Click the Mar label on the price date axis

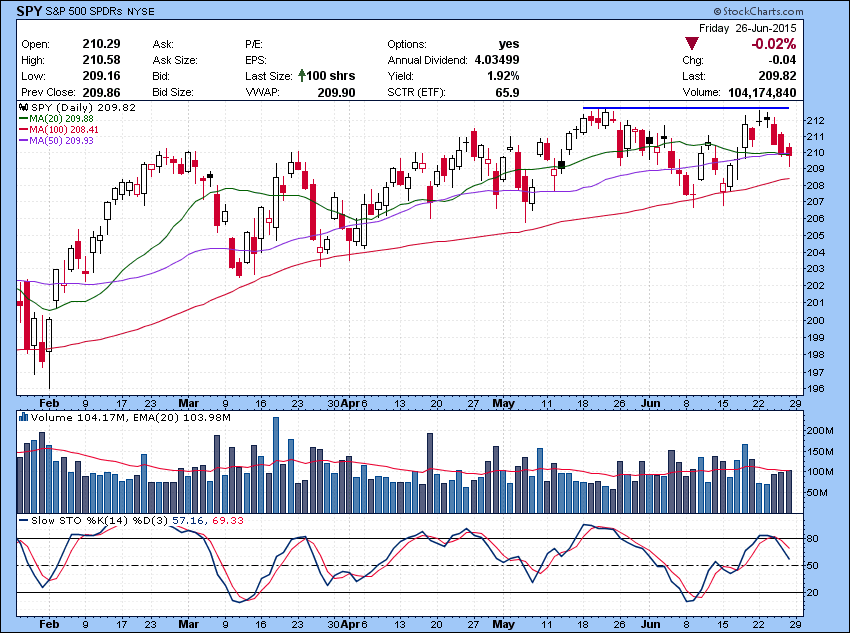[190, 404]
